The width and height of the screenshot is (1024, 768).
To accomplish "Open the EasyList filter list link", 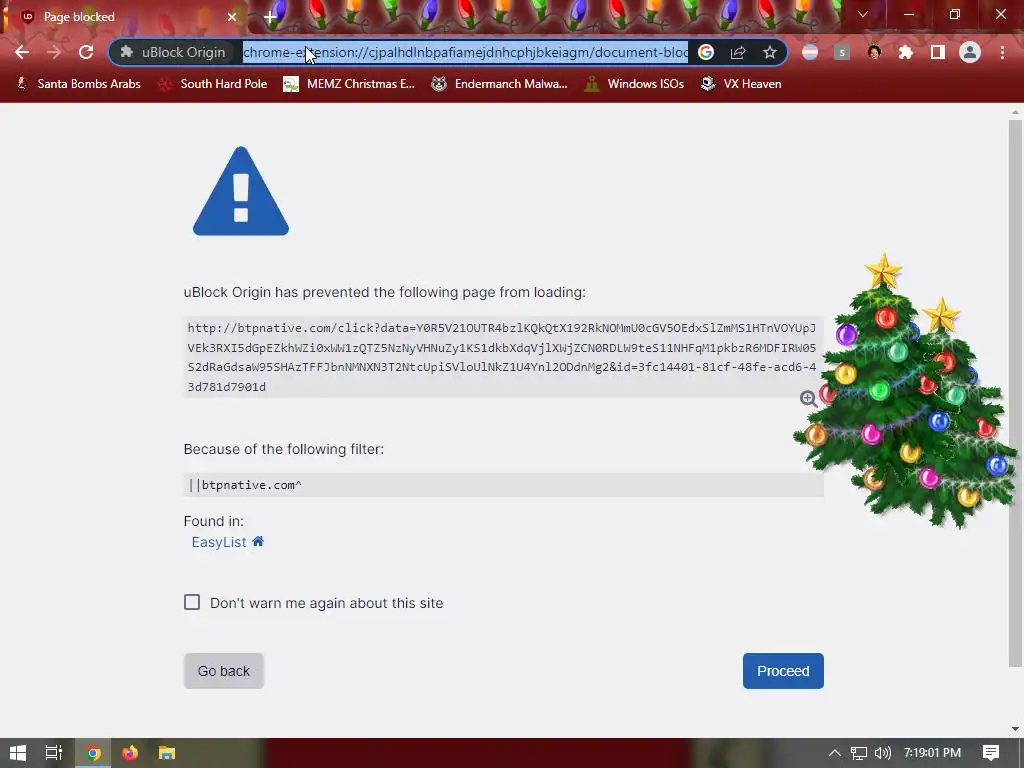I will pyautogui.click(x=219, y=542).
